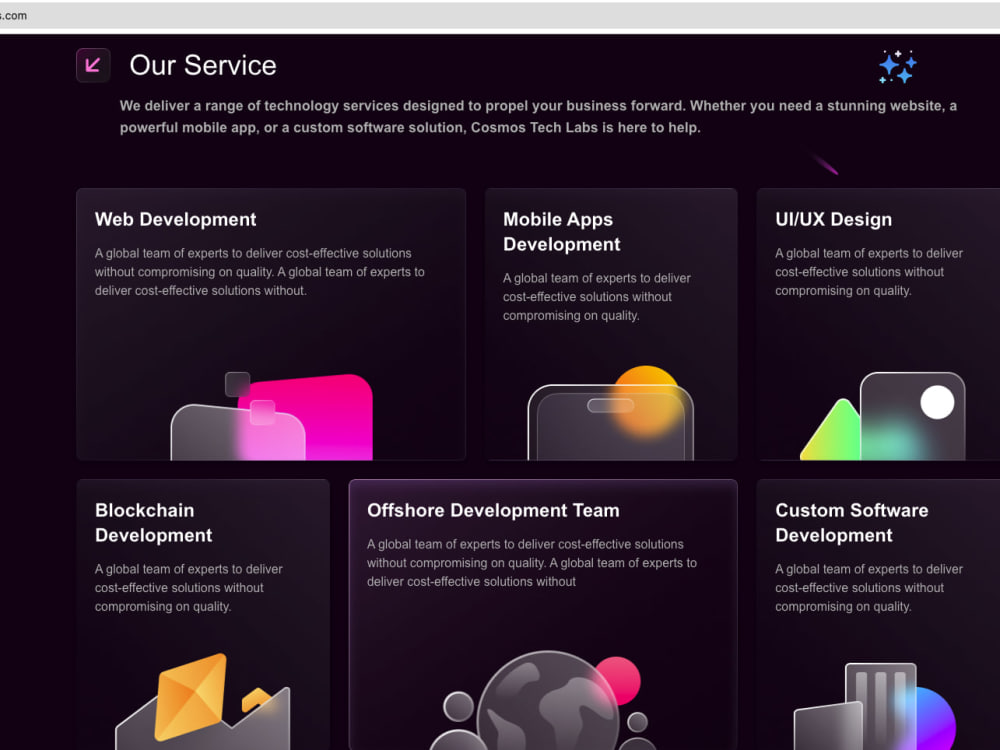1000x750 pixels.
Task: Click the Mobile Apps Development description text
Action: tap(597, 297)
